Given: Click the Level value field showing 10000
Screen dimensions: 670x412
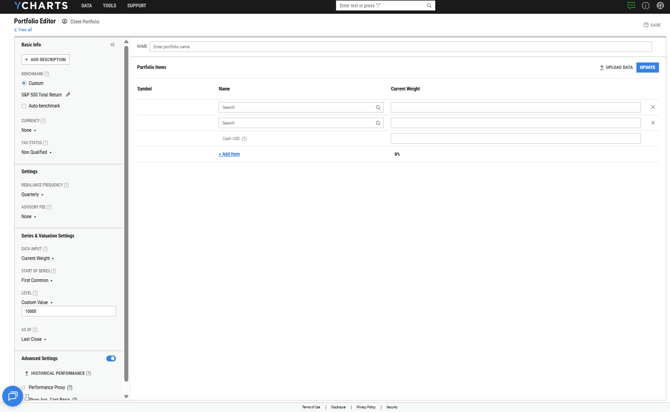Looking at the screenshot, I should click(x=68, y=311).
